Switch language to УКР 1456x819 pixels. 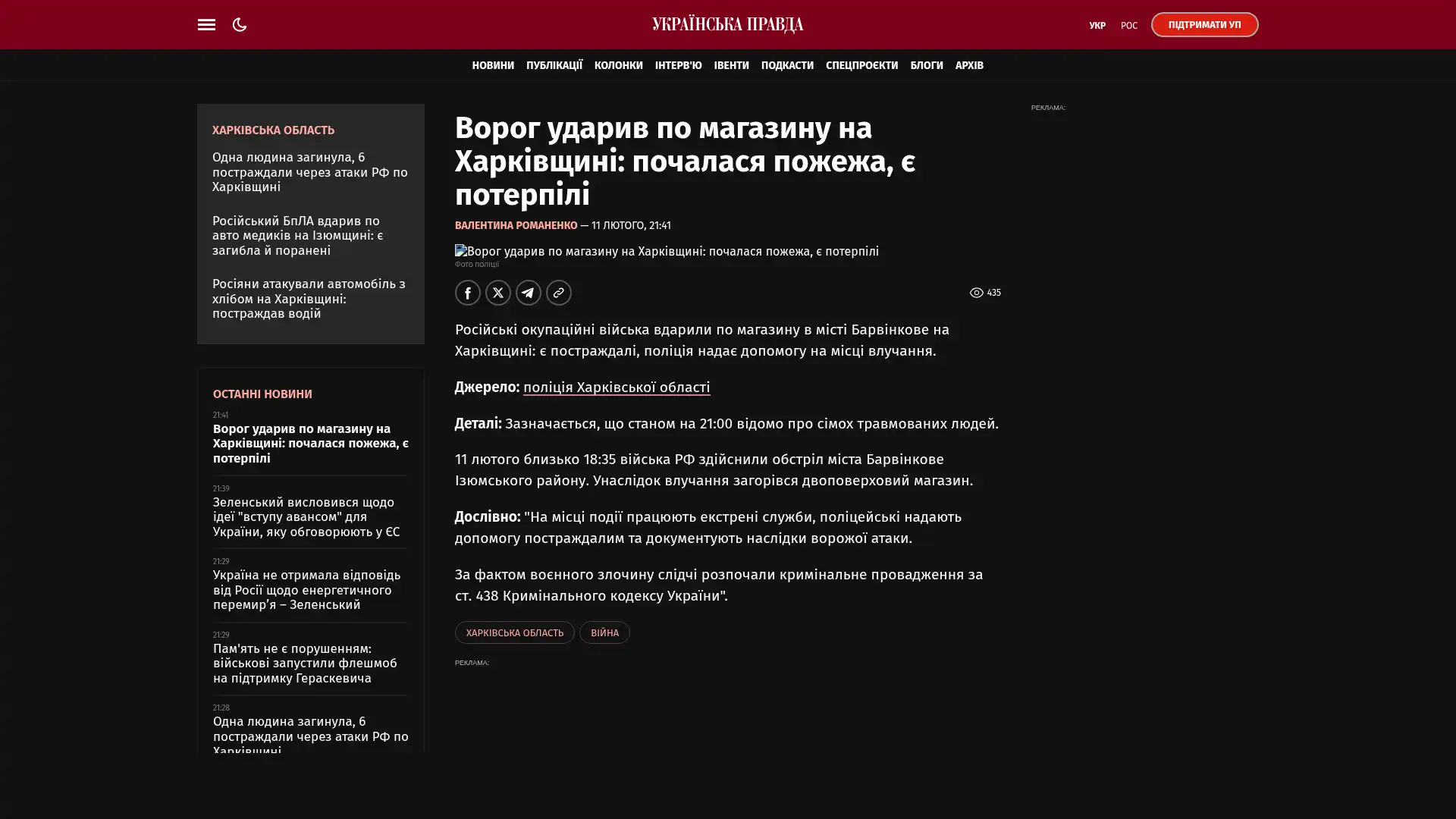[1097, 26]
